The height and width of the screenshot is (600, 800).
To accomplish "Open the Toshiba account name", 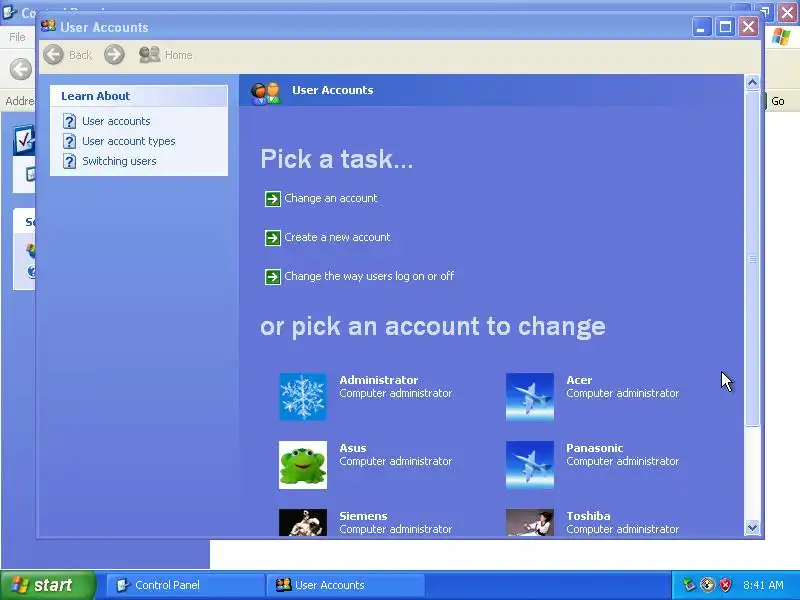I will point(588,516).
